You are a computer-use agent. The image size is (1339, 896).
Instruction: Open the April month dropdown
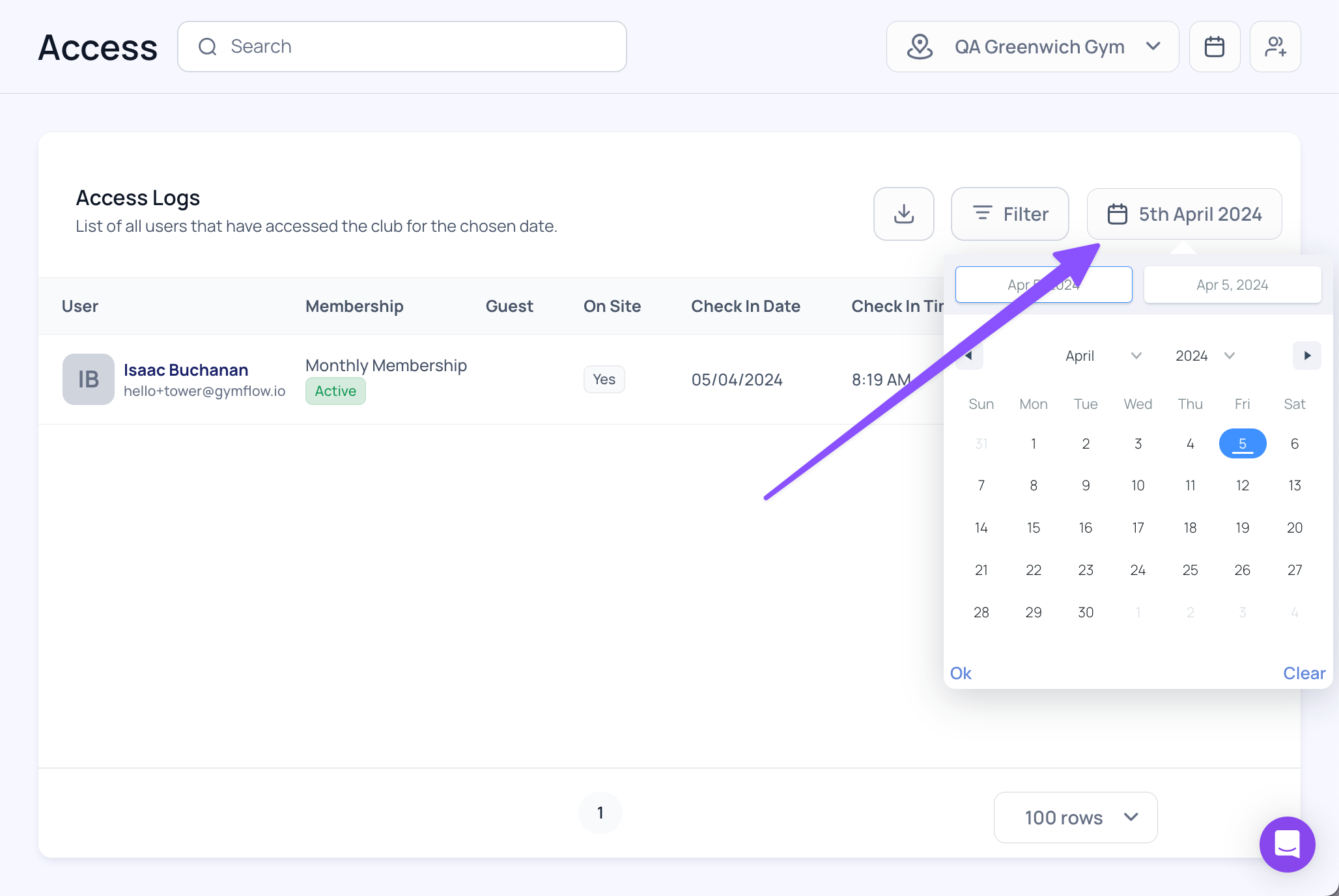(1103, 356)
